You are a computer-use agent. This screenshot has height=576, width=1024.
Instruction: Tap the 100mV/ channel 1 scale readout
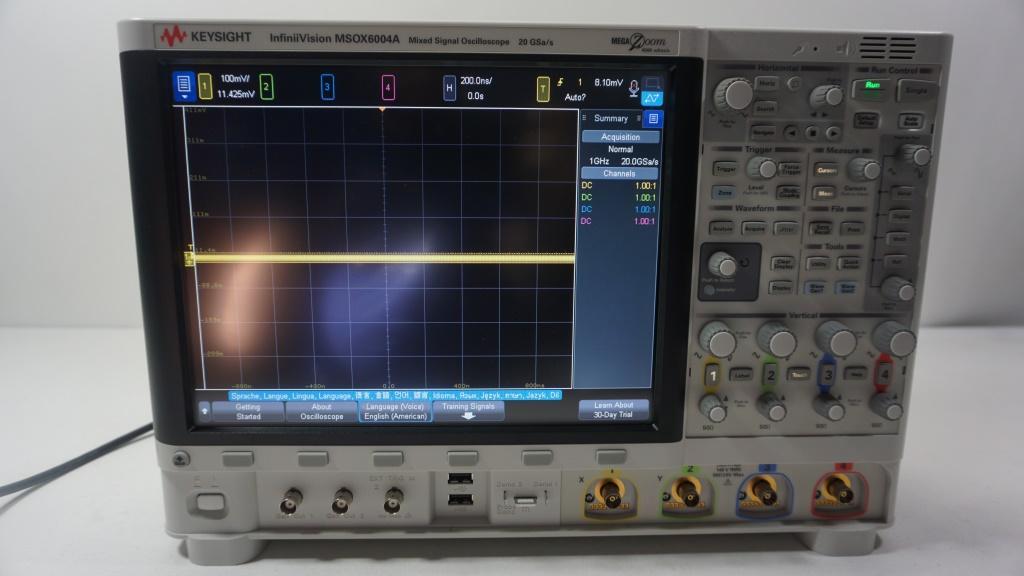[x=234, y=78]
